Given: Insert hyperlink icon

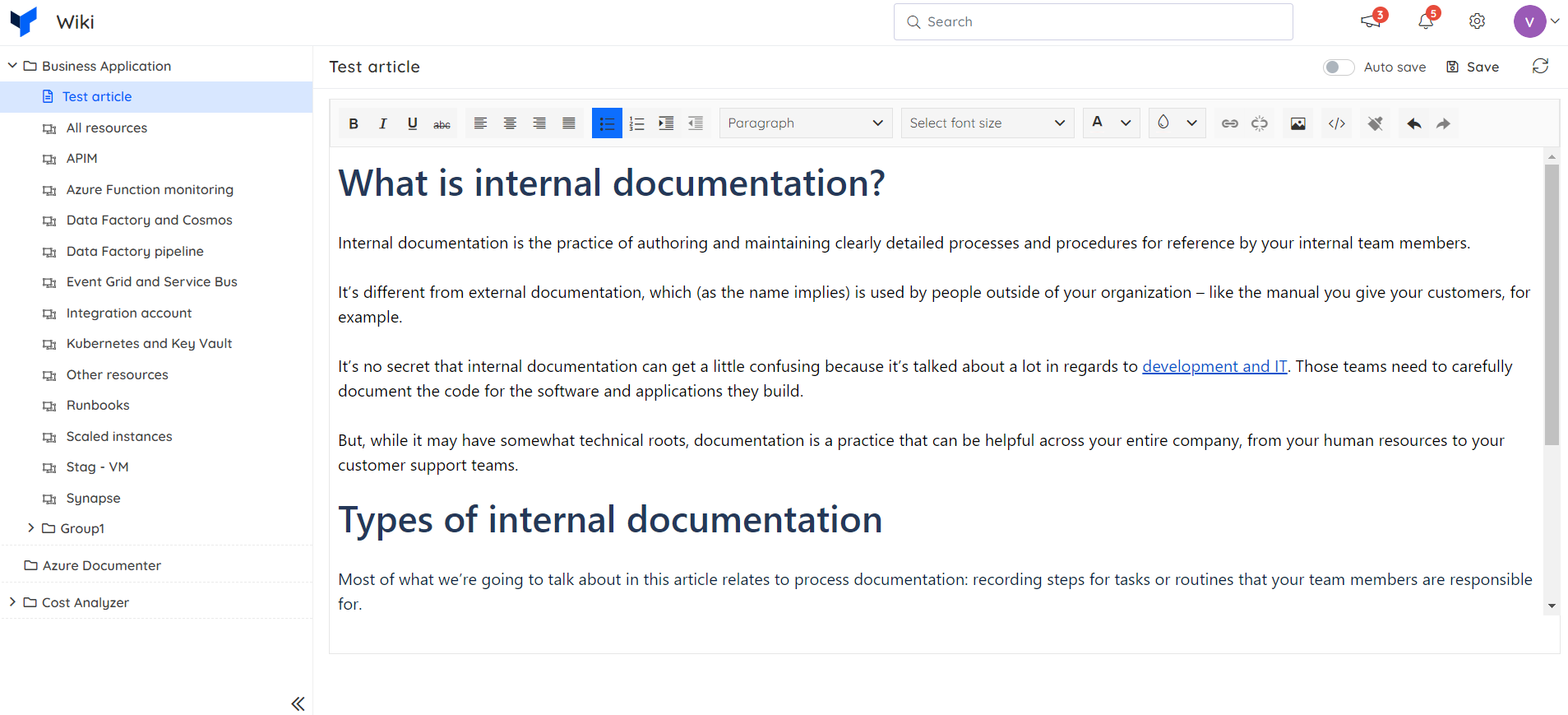Looking at the screenshot, I should tap(1230, 123).
